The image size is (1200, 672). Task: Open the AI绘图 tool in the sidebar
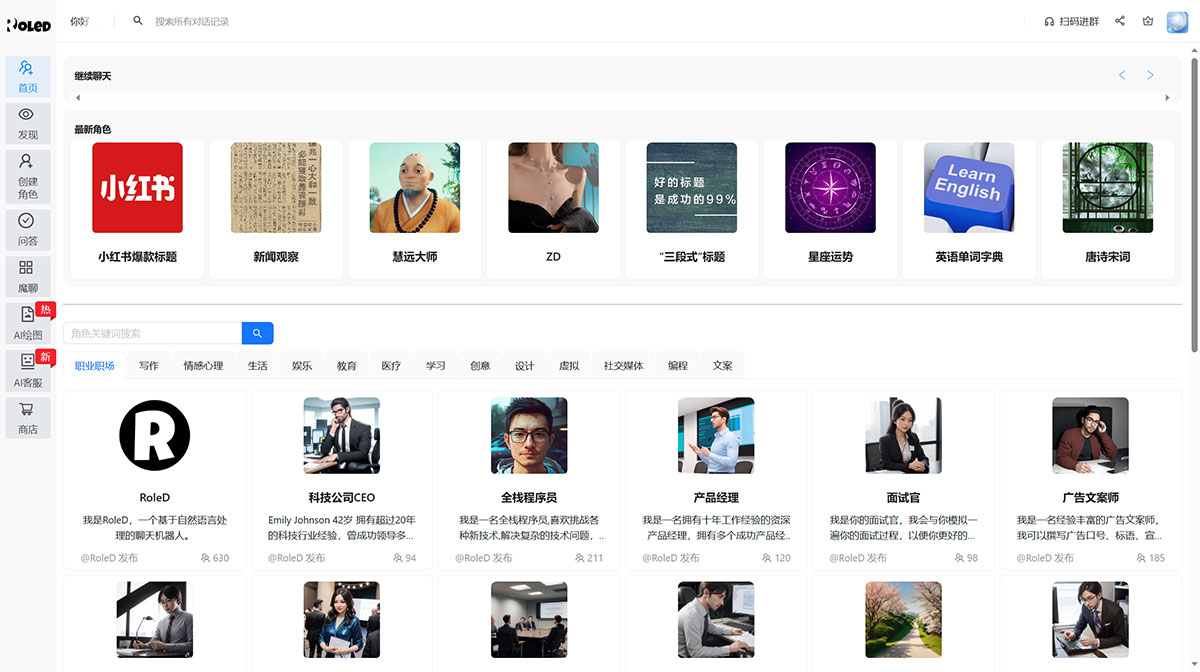(x=27, y=324)
